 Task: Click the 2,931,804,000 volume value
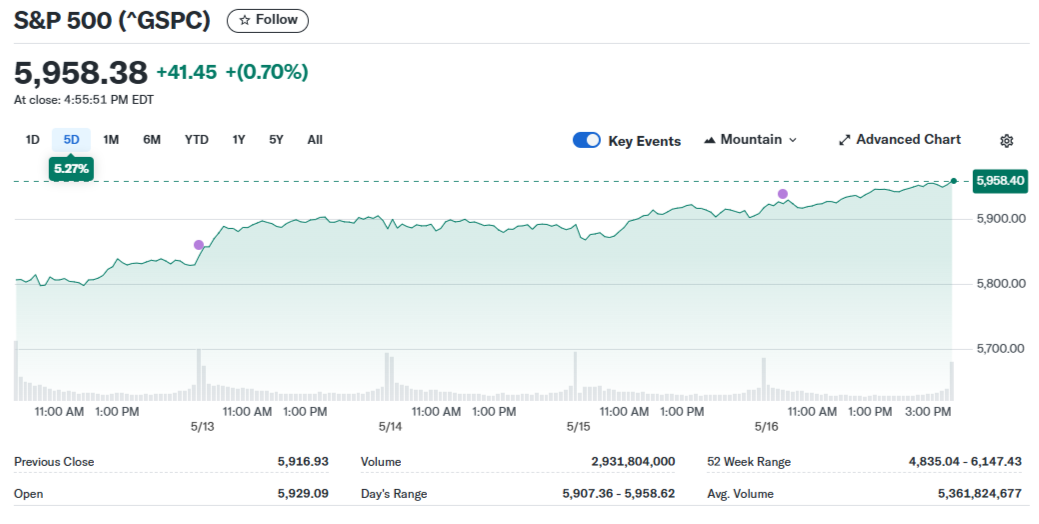click(633, 461)
